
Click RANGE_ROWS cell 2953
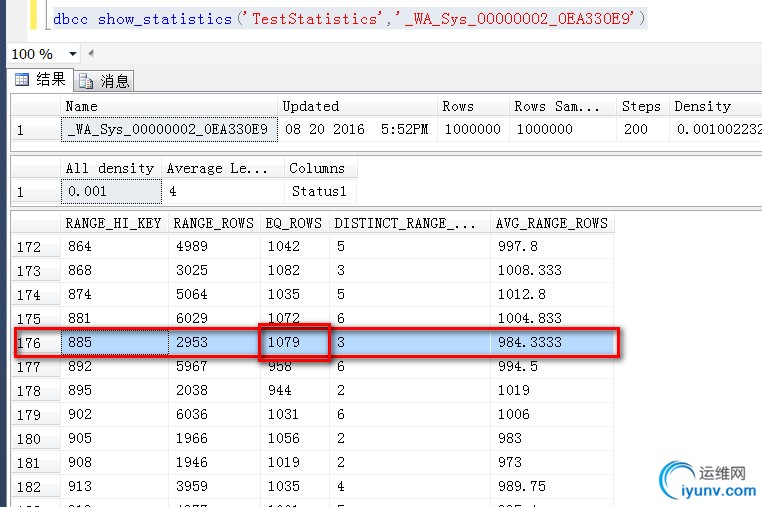(x=214, y=342)
